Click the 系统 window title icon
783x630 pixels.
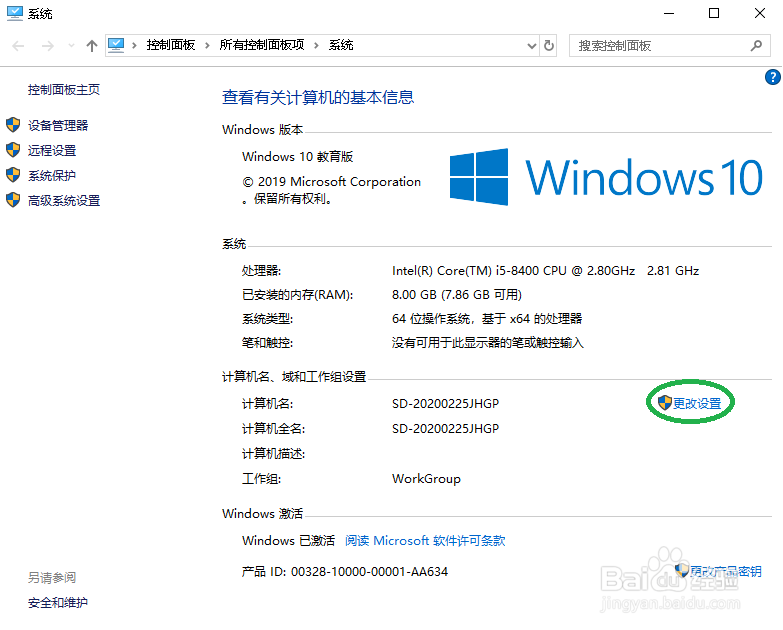point(14,13)
